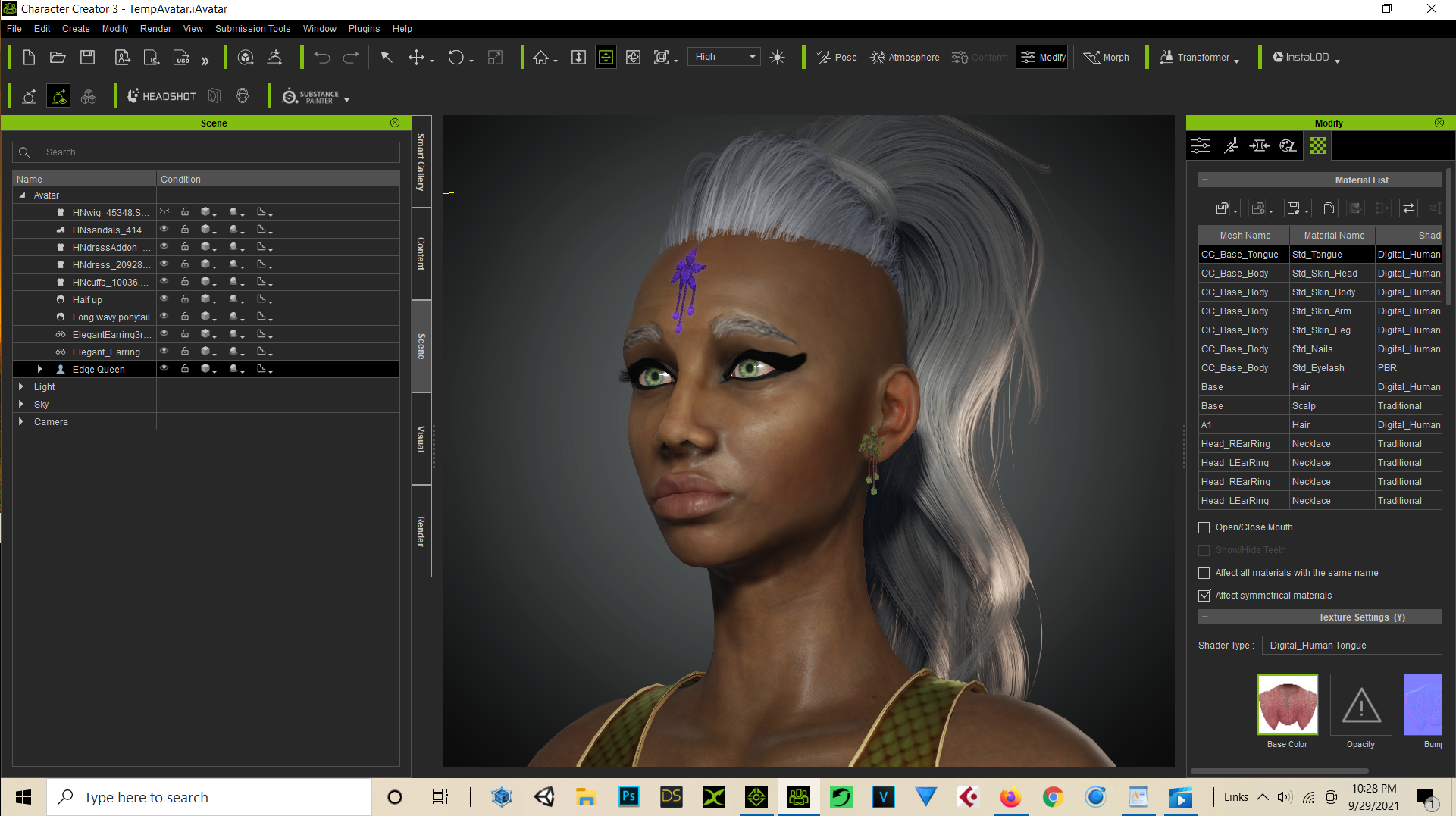Toggle visibility eye for Half up

(164, 299)
